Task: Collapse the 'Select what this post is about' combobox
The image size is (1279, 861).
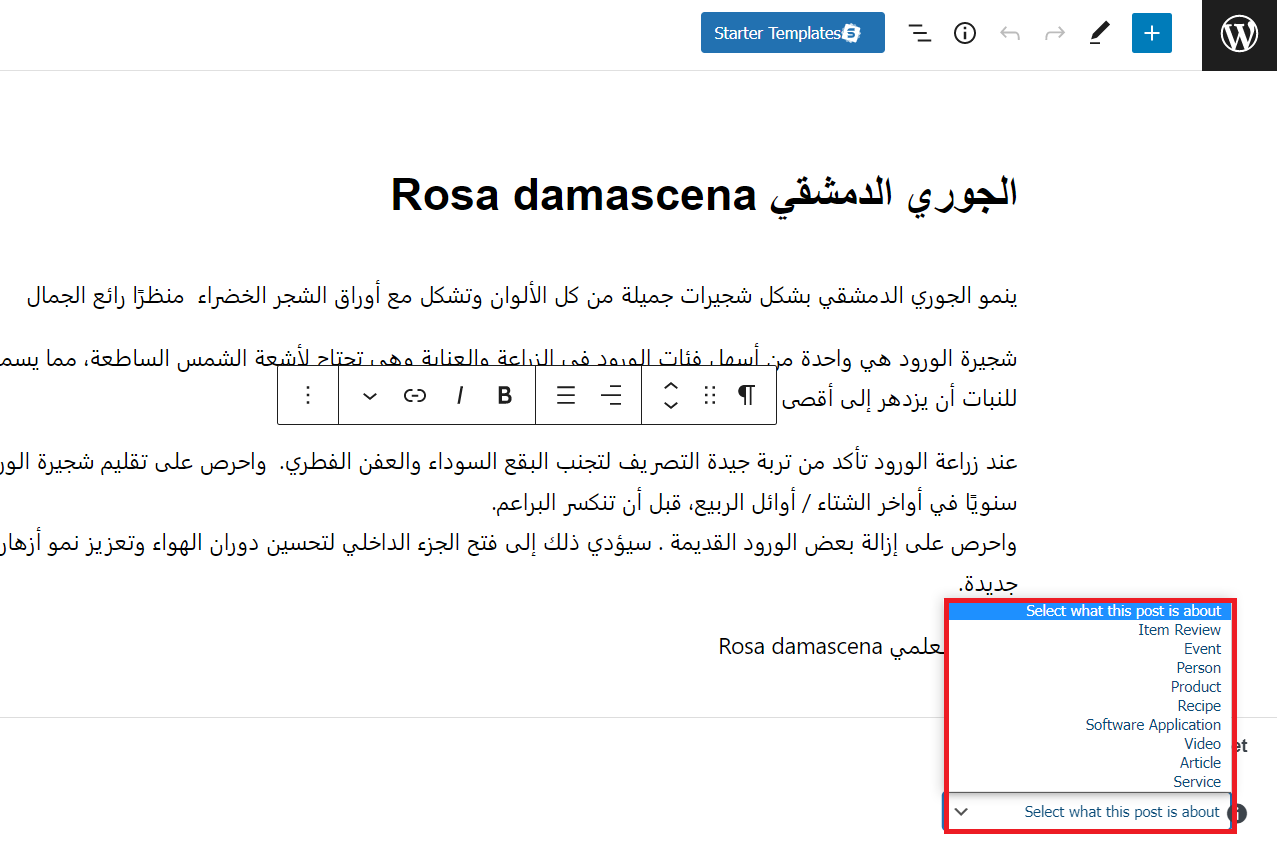Action: click(x=1089, y=812)
